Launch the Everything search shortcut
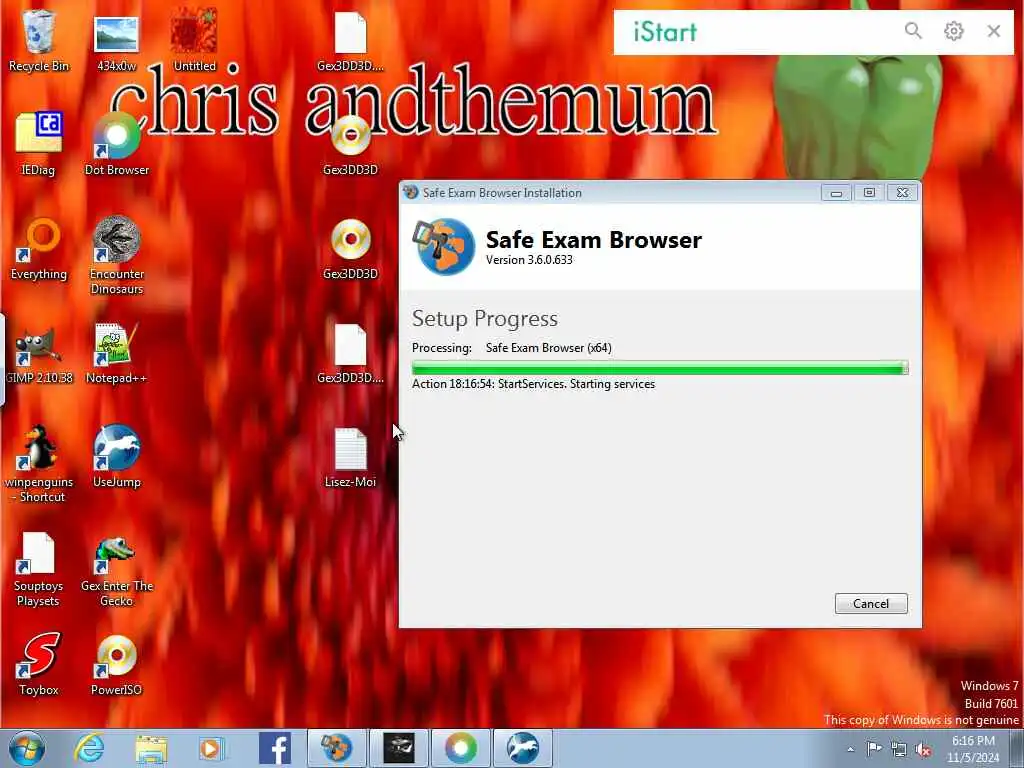The height and width of the screenshot is (768, 1024). click(x=39, y=248)
